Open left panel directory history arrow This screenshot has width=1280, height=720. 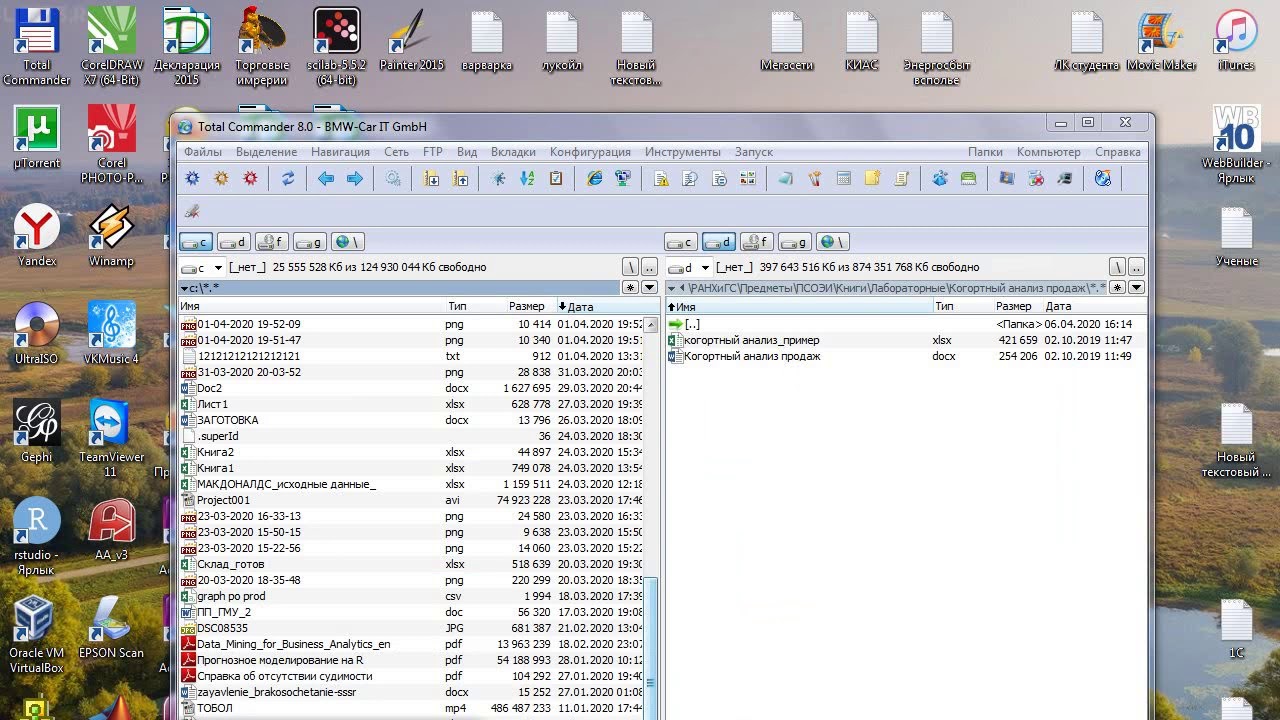tap(649, 288)
